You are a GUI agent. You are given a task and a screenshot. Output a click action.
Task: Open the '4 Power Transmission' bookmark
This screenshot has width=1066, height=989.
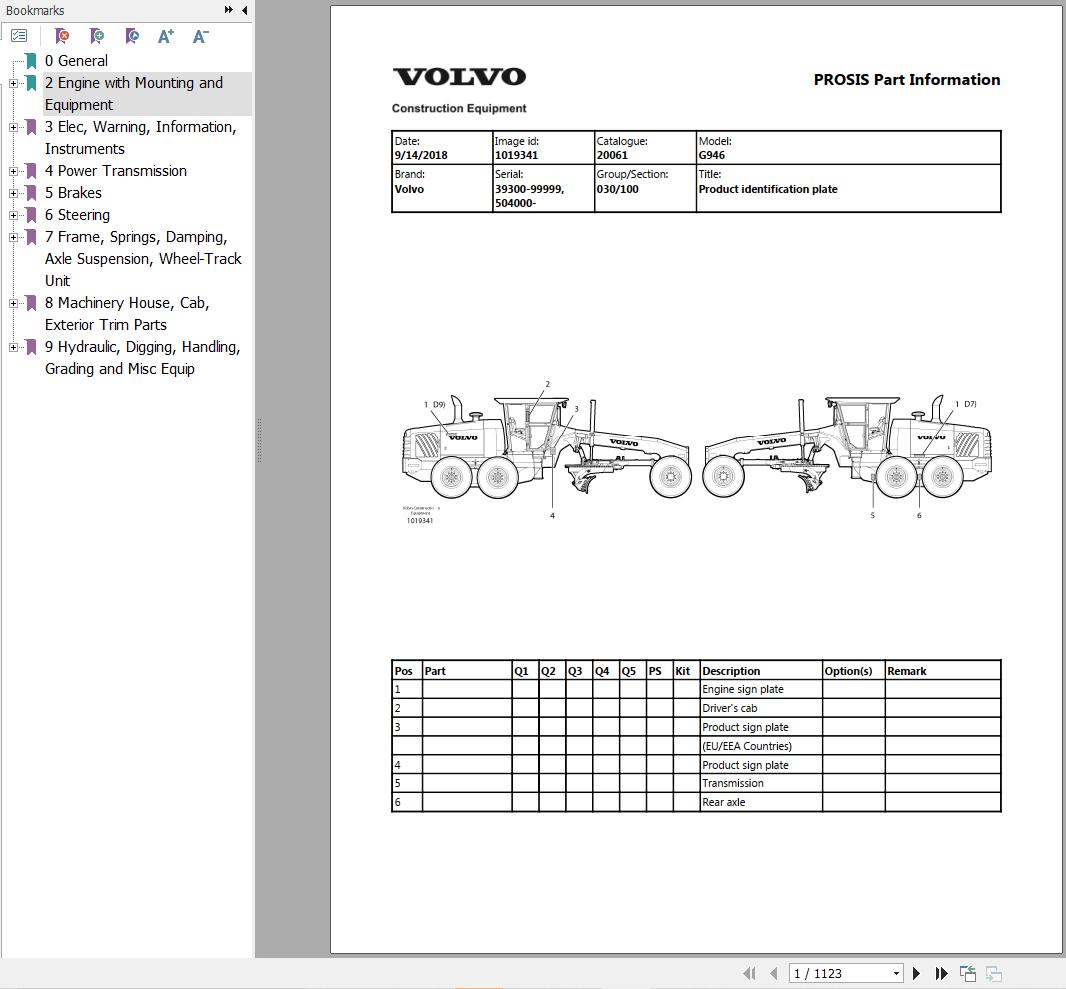116,171
